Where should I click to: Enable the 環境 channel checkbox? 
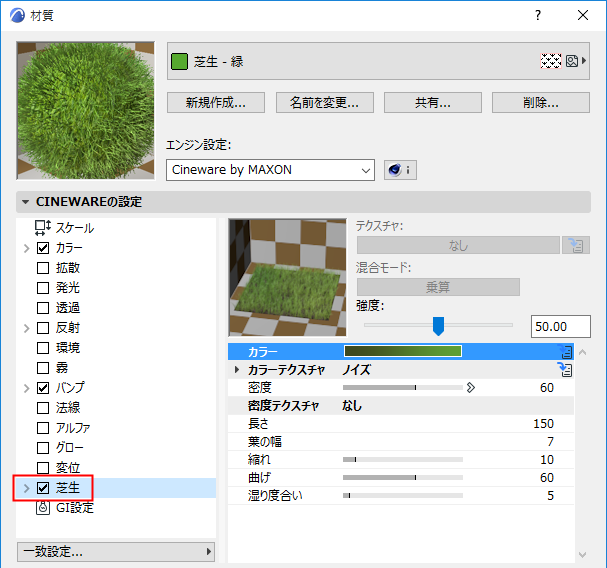[43, 348]
